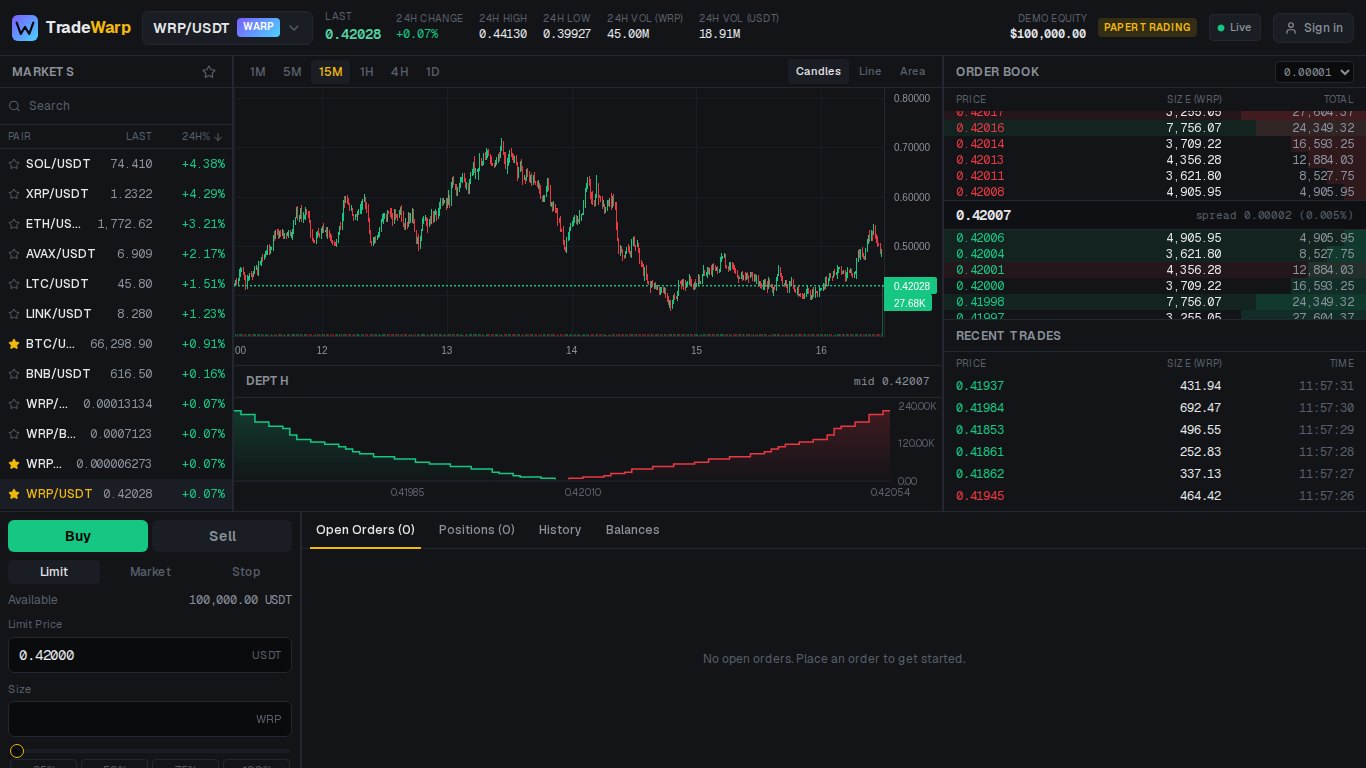Click the Sign in button
1366x768 pixels.
(x=1313, y=28)
